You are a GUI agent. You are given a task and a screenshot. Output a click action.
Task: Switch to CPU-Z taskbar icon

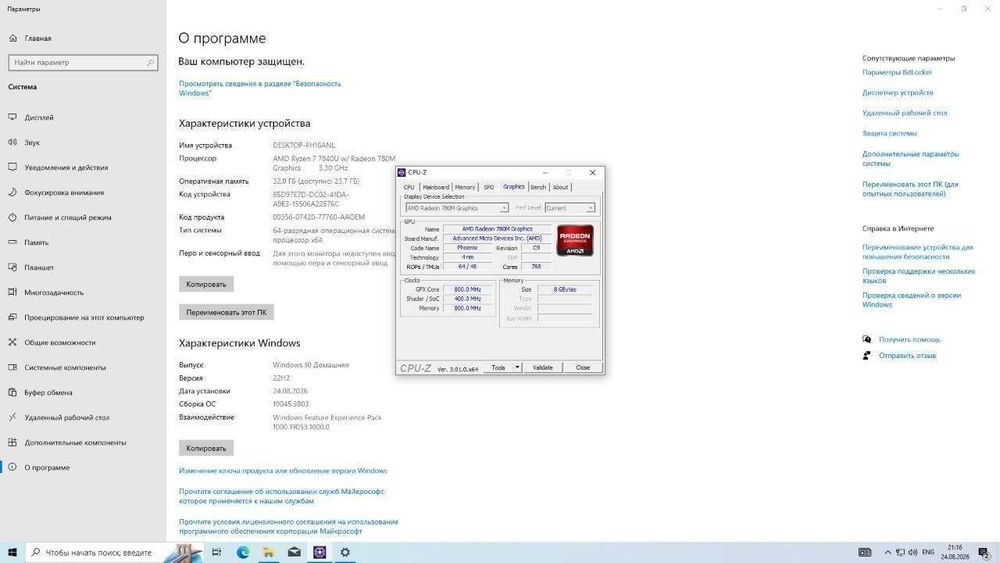coord(320,552)
